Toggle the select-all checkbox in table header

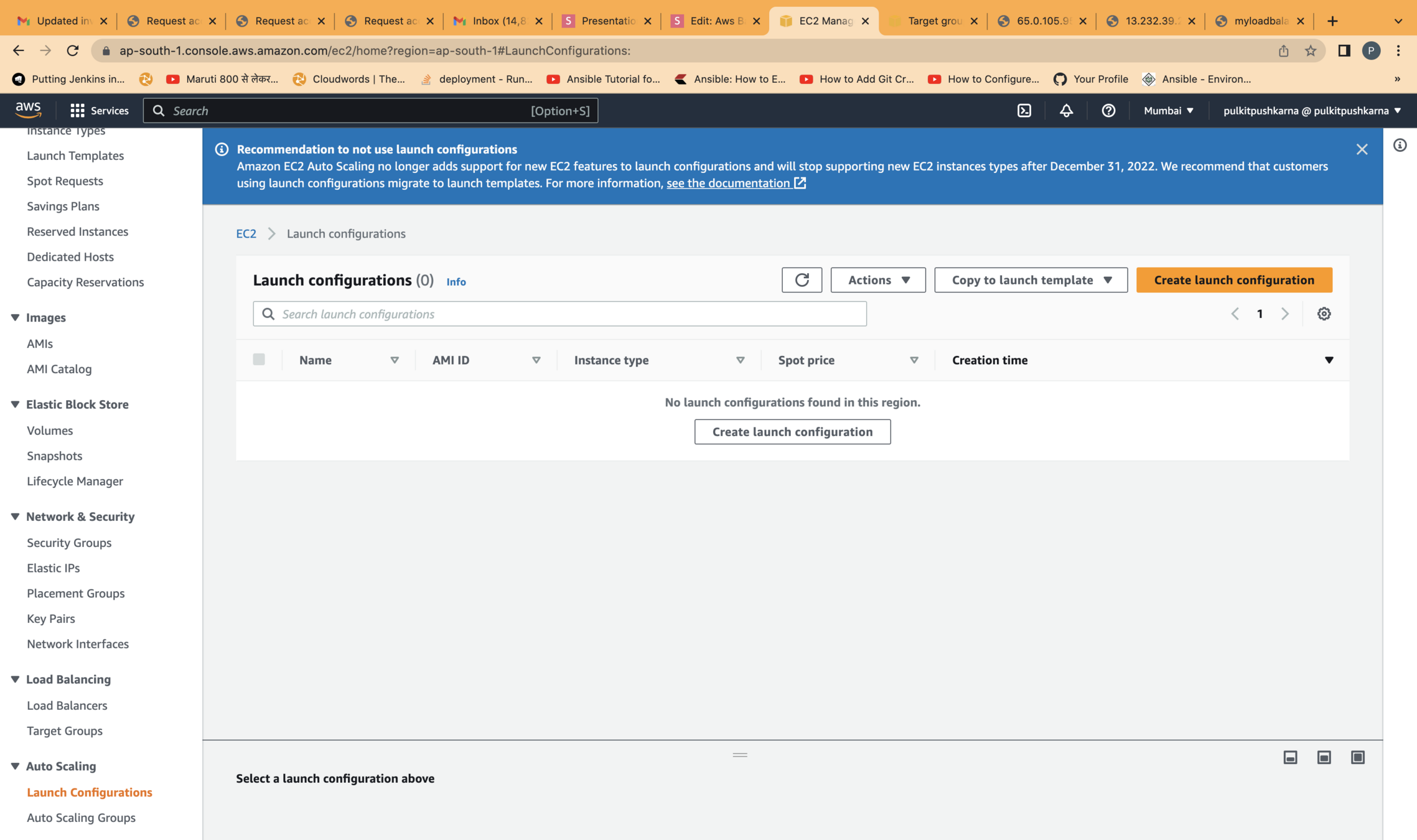pos(259,360)
